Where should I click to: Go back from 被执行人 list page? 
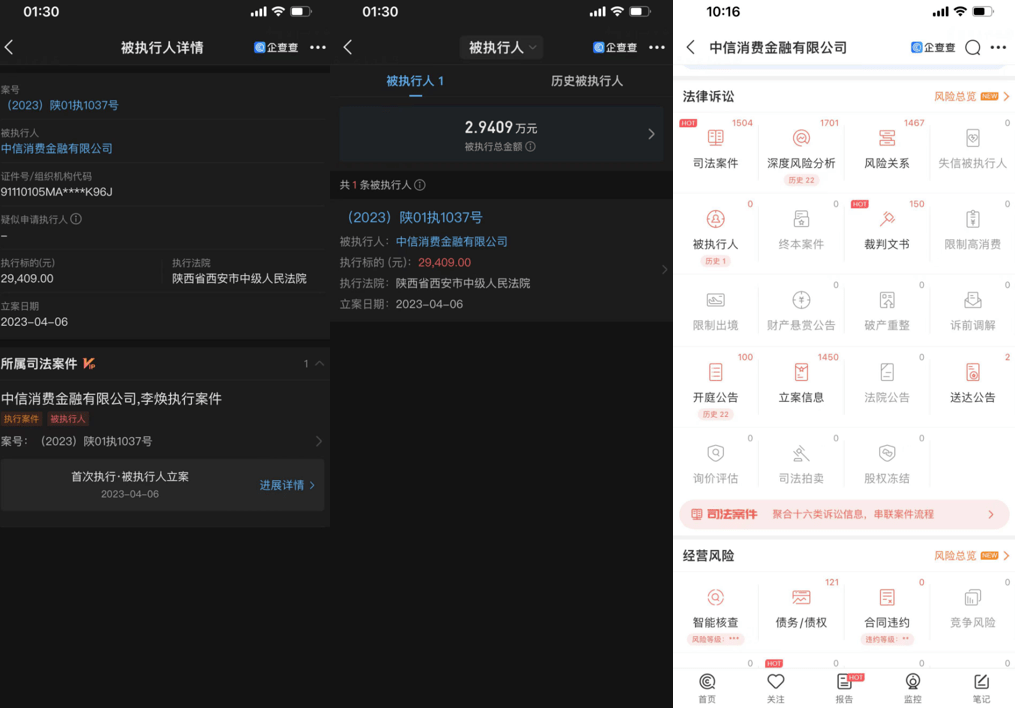(x=348, y=47)
